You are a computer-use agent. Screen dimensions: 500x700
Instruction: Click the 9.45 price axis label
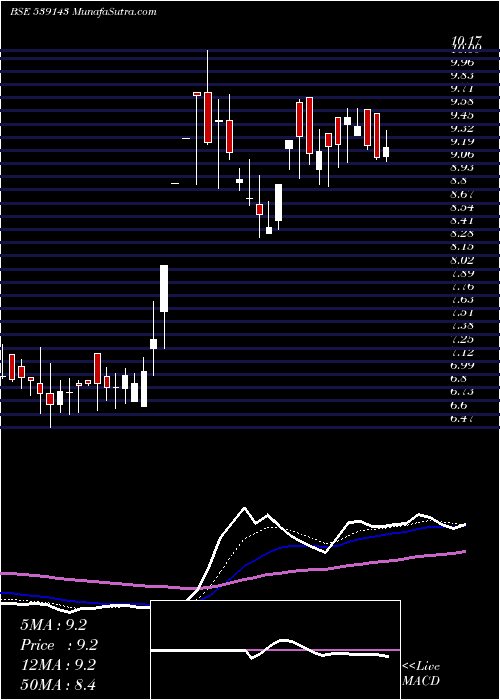pyautogui.click(x=461, y=115)
